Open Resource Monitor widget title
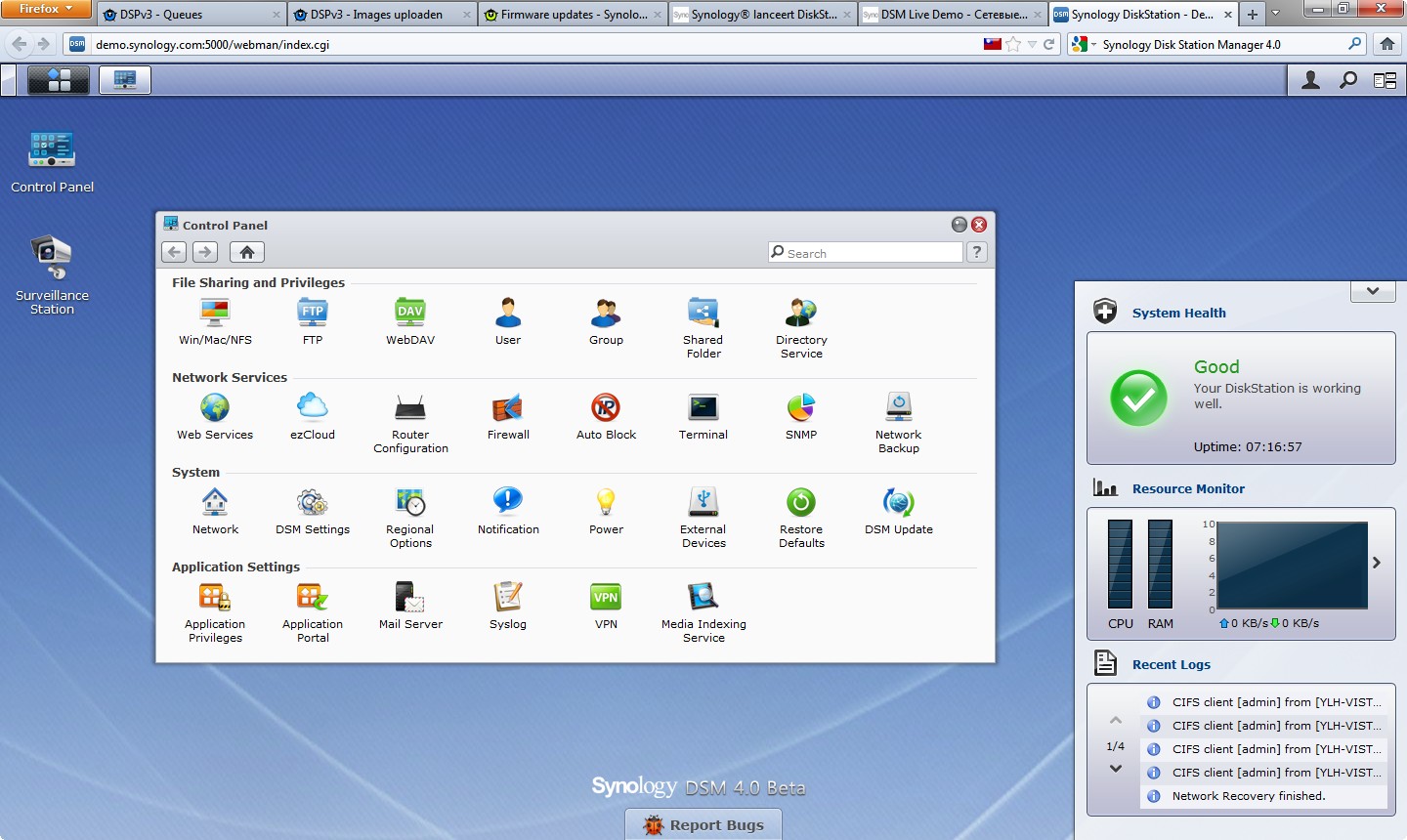Viewport: 1407px width, 840px height. (1188, 488)
